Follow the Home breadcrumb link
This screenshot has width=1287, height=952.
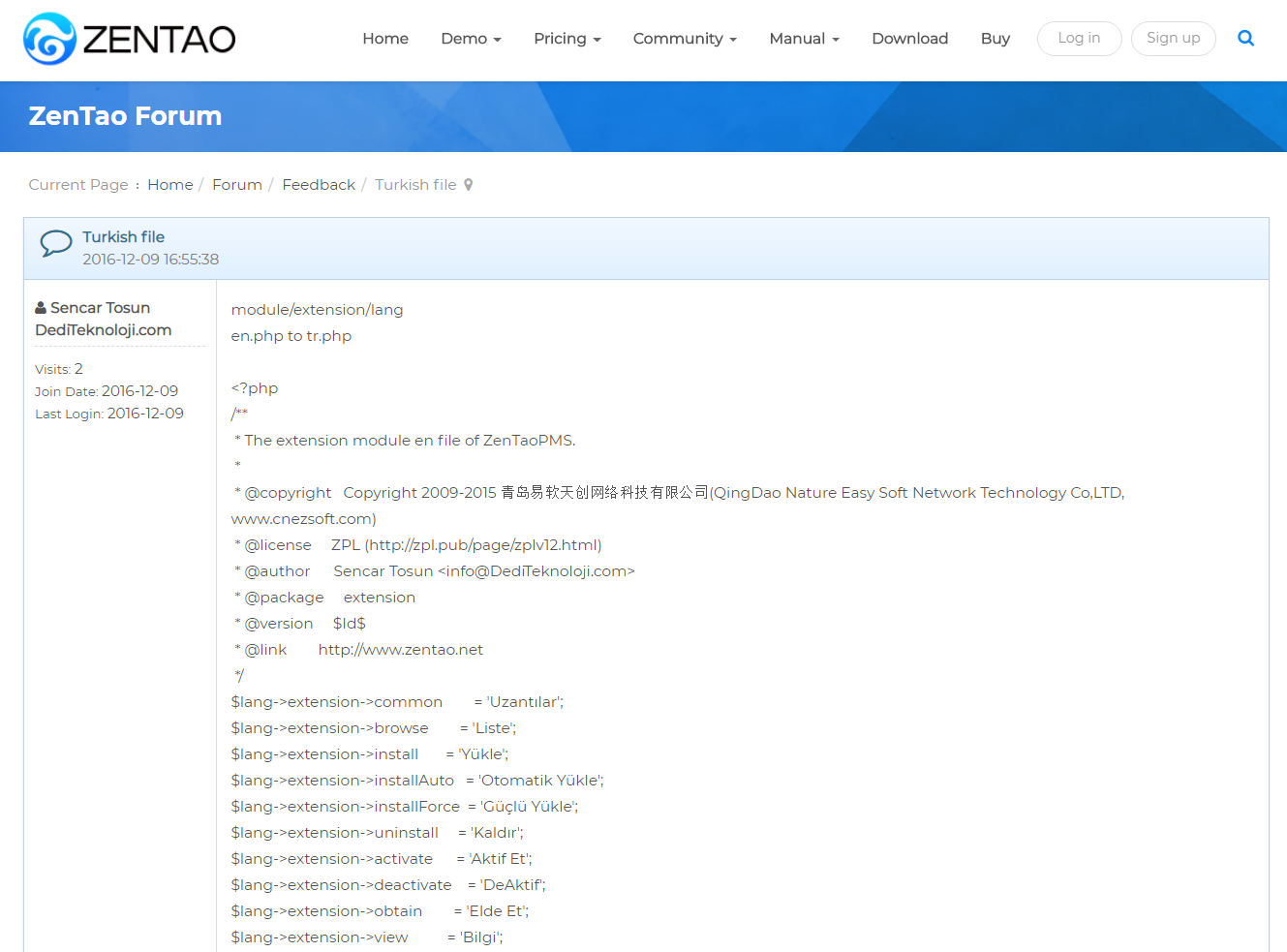(x=170, y=185)
